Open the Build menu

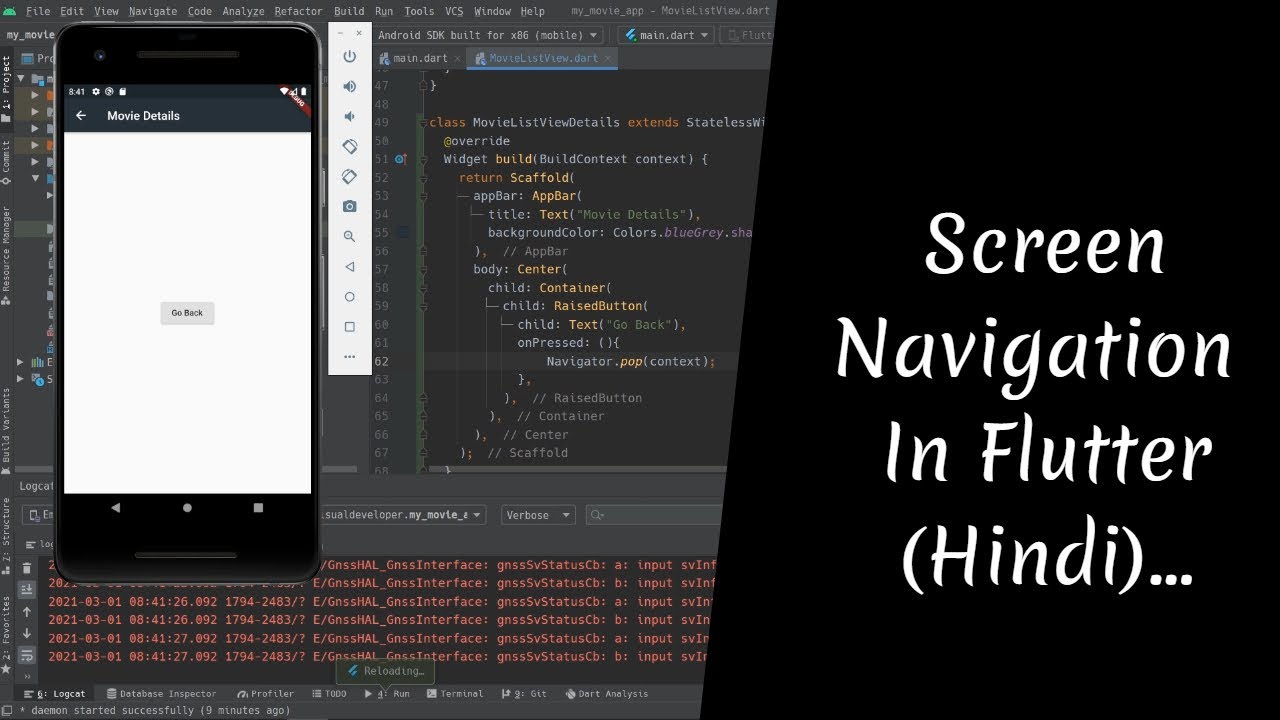pos(349,11)
